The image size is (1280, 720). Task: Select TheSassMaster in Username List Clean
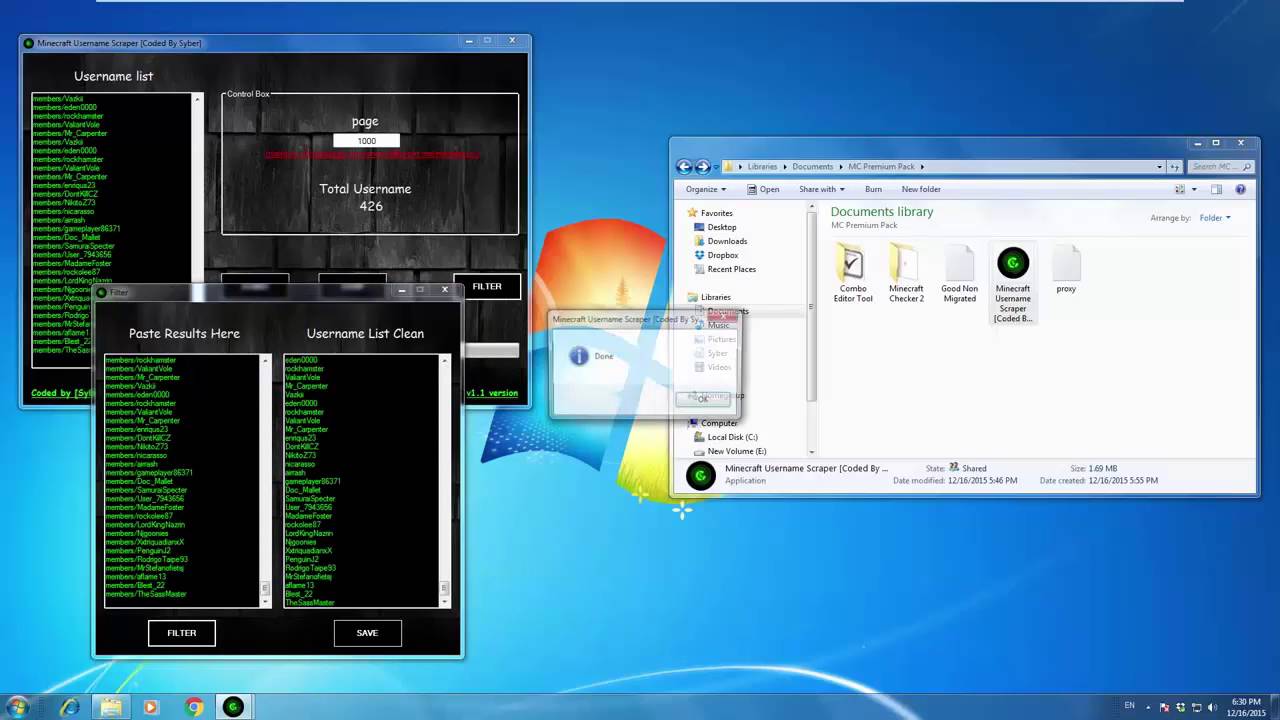click(310, 603)
